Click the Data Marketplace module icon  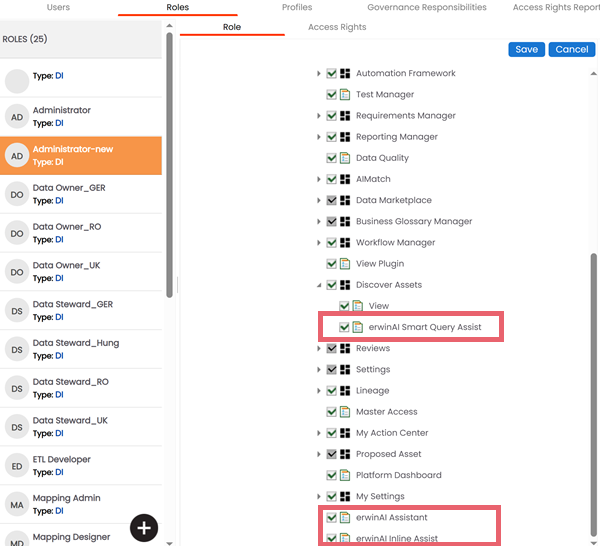(x=345, y=200)
